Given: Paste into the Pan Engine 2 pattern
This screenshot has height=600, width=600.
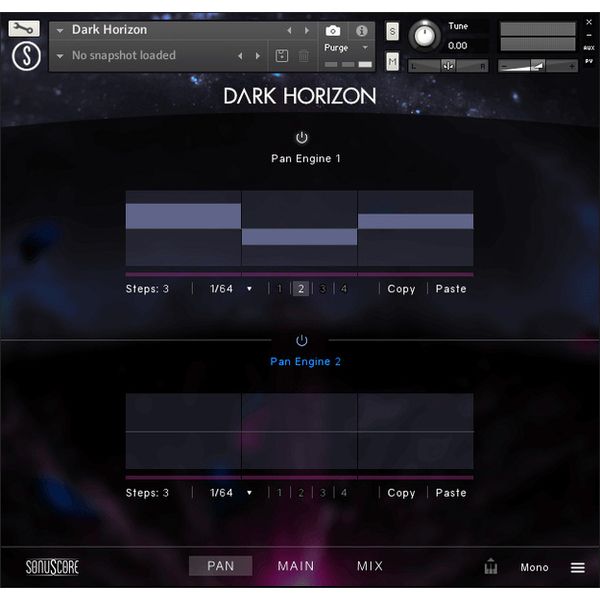Looking at the screenshot, I should tap(451, 493).
